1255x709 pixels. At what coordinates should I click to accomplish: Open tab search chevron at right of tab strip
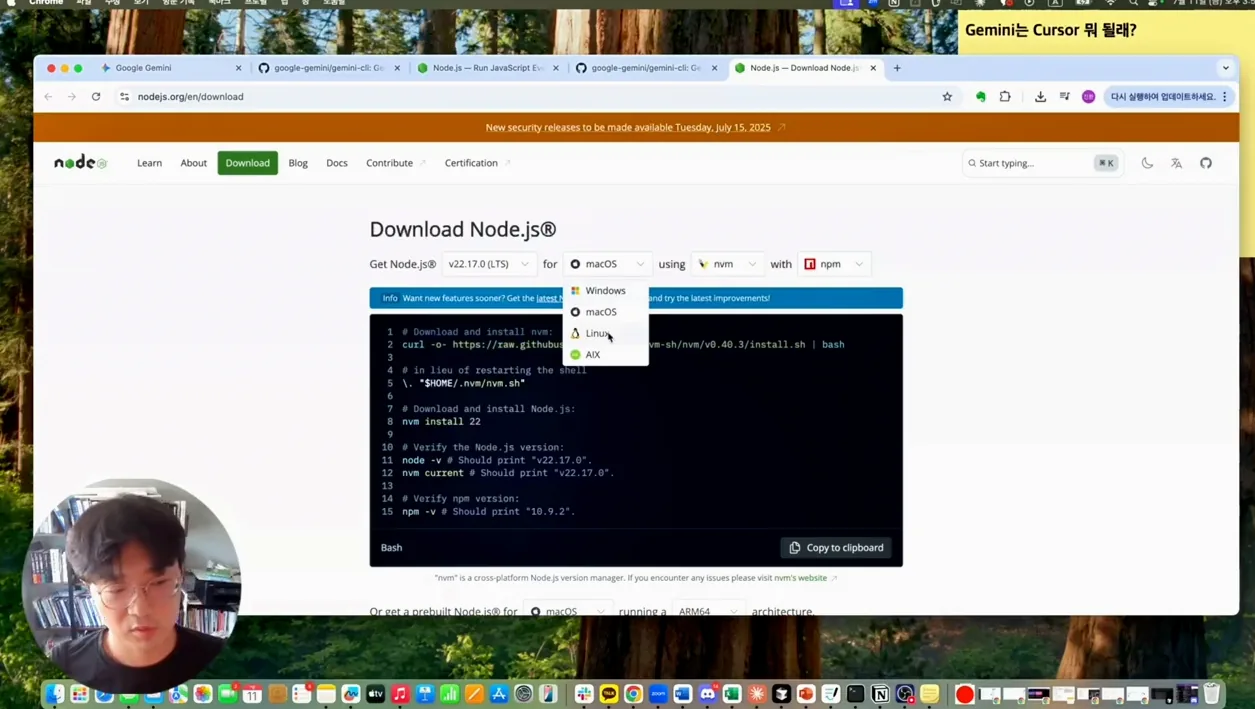click(x=1225, y=68)
